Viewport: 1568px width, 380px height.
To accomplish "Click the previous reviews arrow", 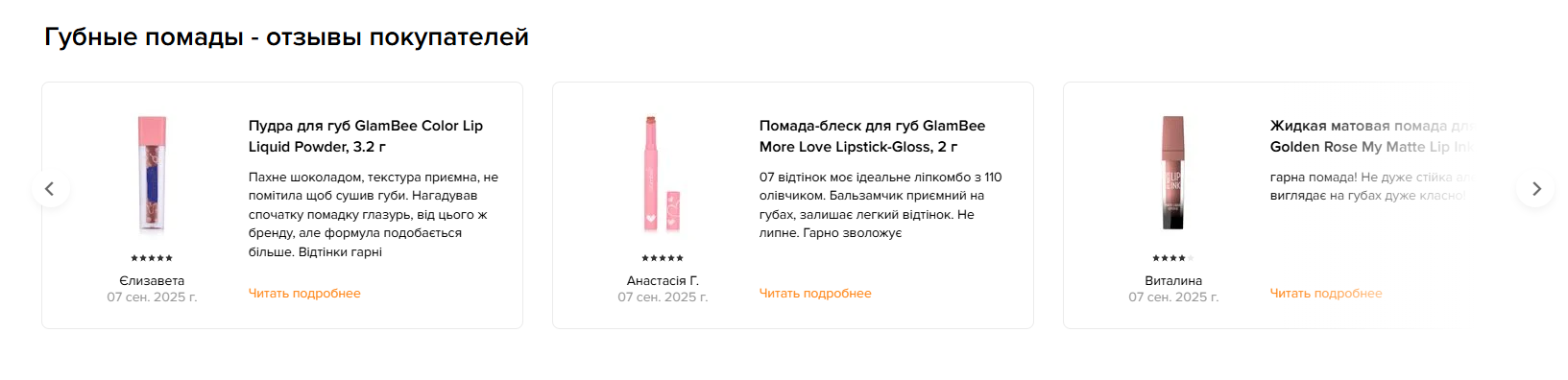I will pos(50,188).
